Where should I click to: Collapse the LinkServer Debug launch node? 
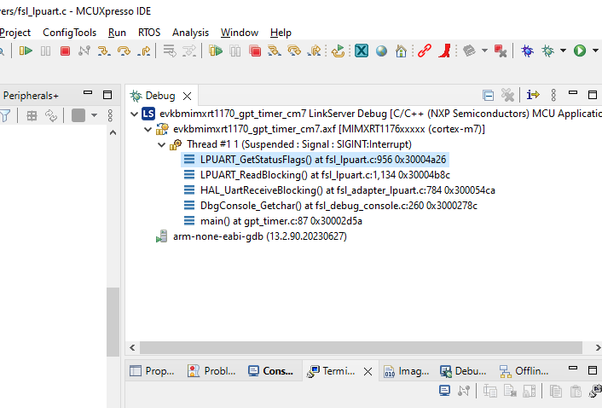click(134, 114)
